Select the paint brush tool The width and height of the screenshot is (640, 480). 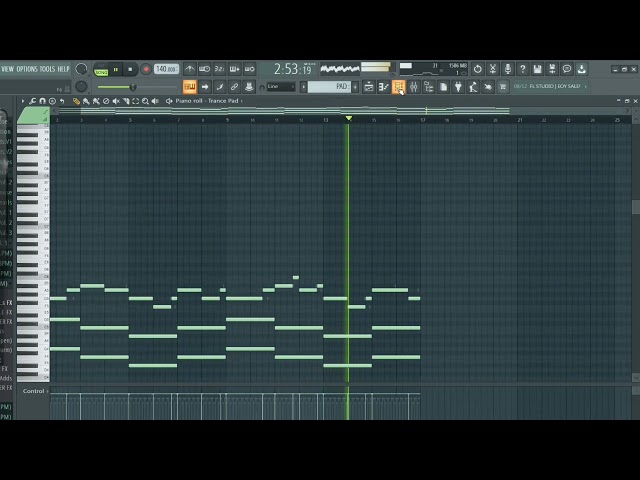[x=86, y=101]
